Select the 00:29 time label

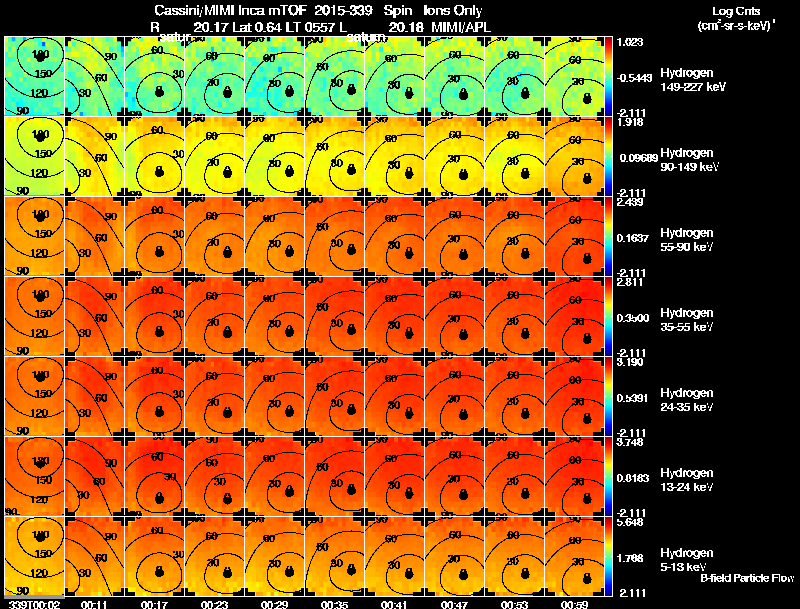click(274, 604)
